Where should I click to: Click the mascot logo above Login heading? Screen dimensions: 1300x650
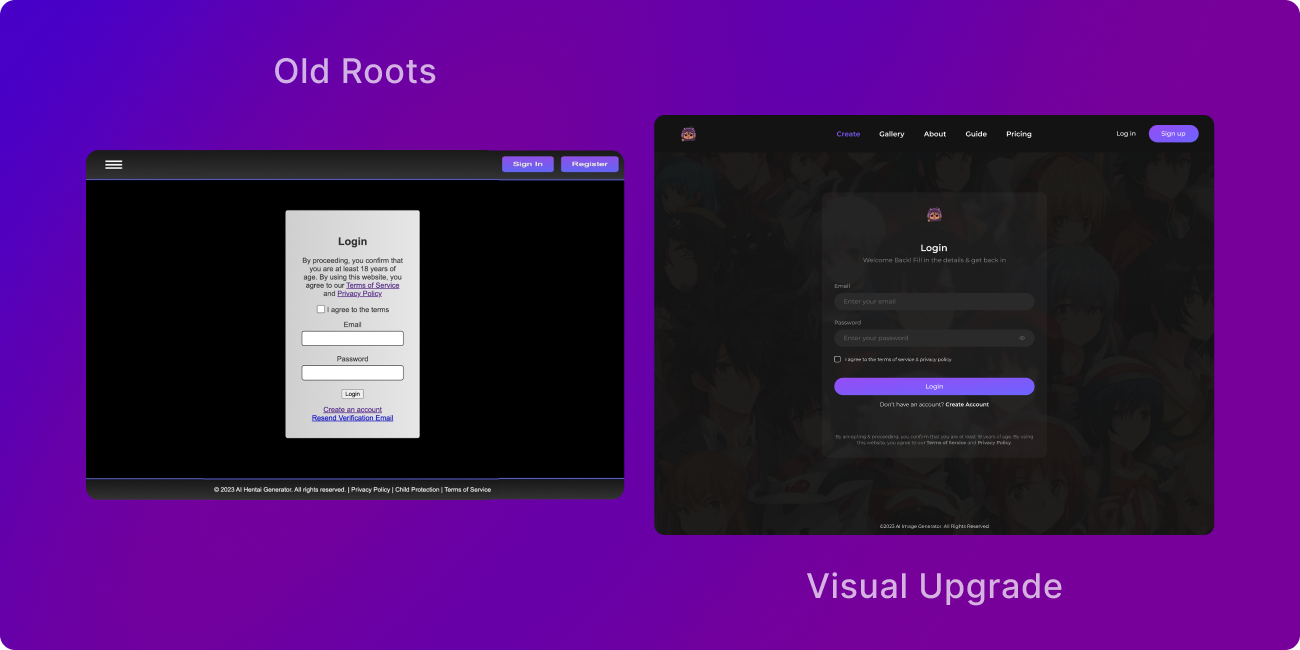pyautogui.click(x=934, y=214)
